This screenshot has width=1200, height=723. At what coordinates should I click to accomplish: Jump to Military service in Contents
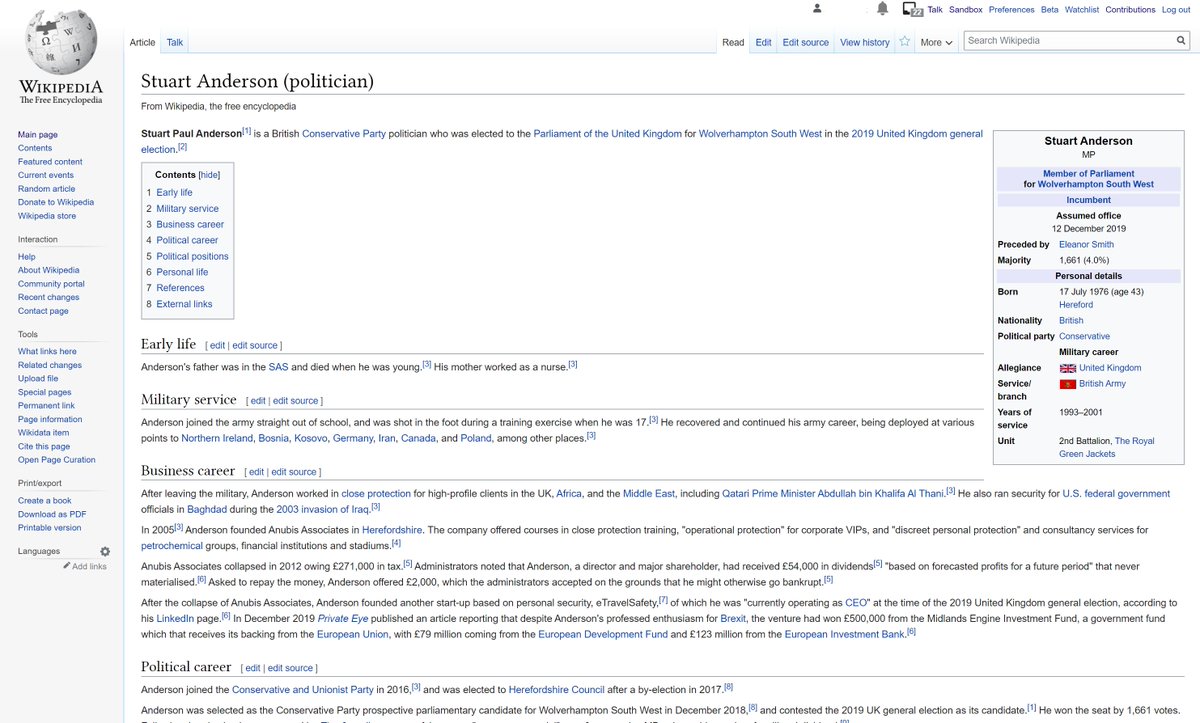[x=187, y=208]
